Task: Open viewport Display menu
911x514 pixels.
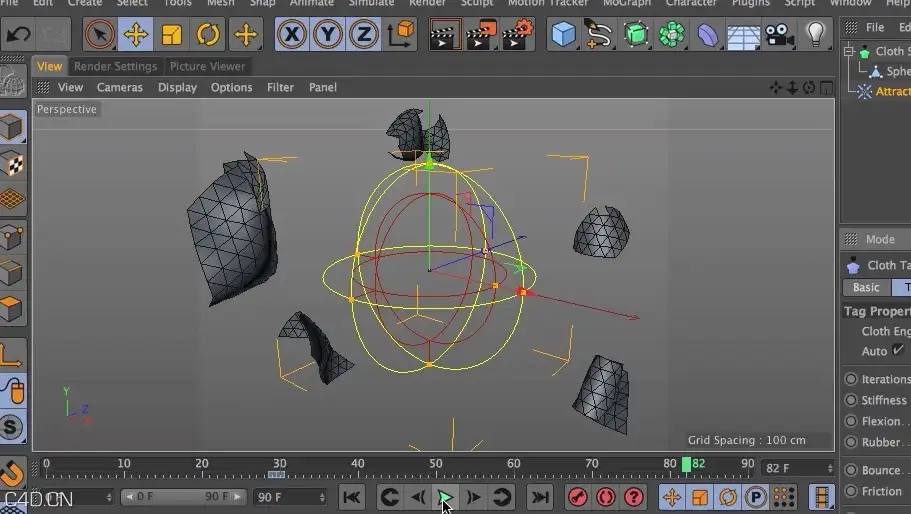Action: [177, 87]
